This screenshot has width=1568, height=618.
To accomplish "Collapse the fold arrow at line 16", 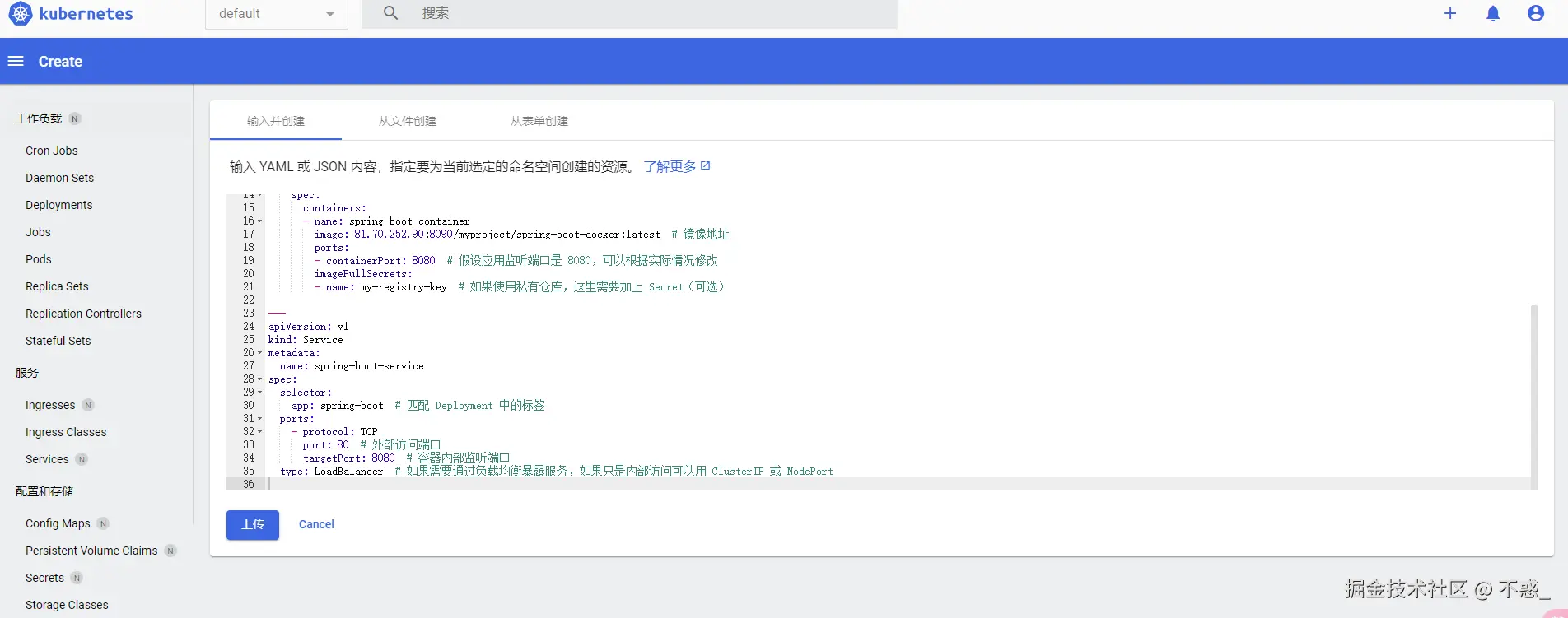I will (x=260, y=221).
